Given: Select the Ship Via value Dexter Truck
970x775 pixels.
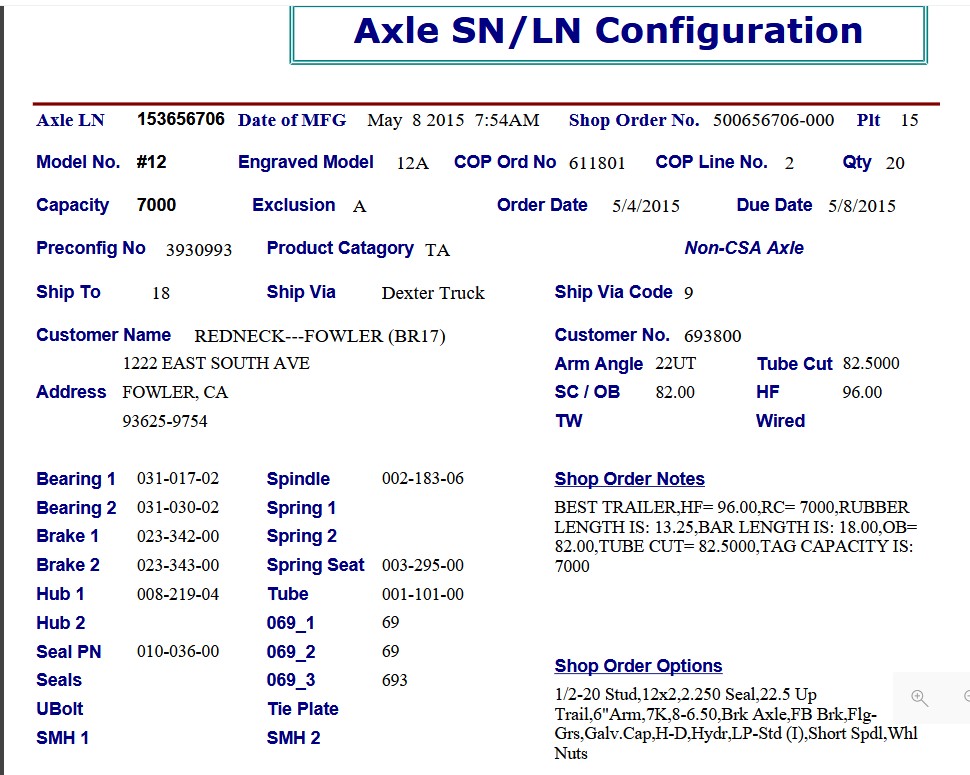Looking at the screenshot, I should 433,293.
